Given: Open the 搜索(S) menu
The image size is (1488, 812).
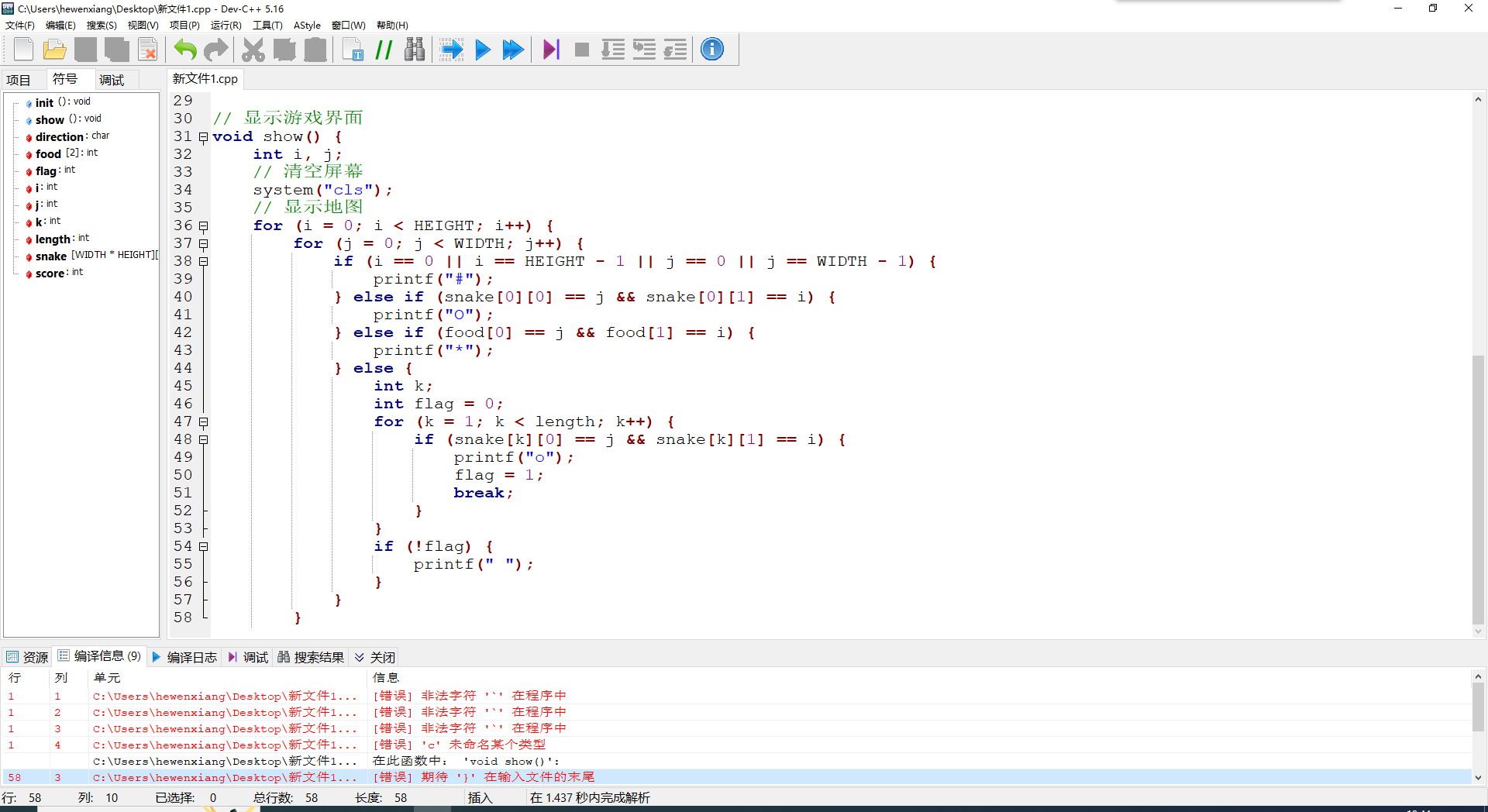Looking at the screenshot, I should point(102,26).
